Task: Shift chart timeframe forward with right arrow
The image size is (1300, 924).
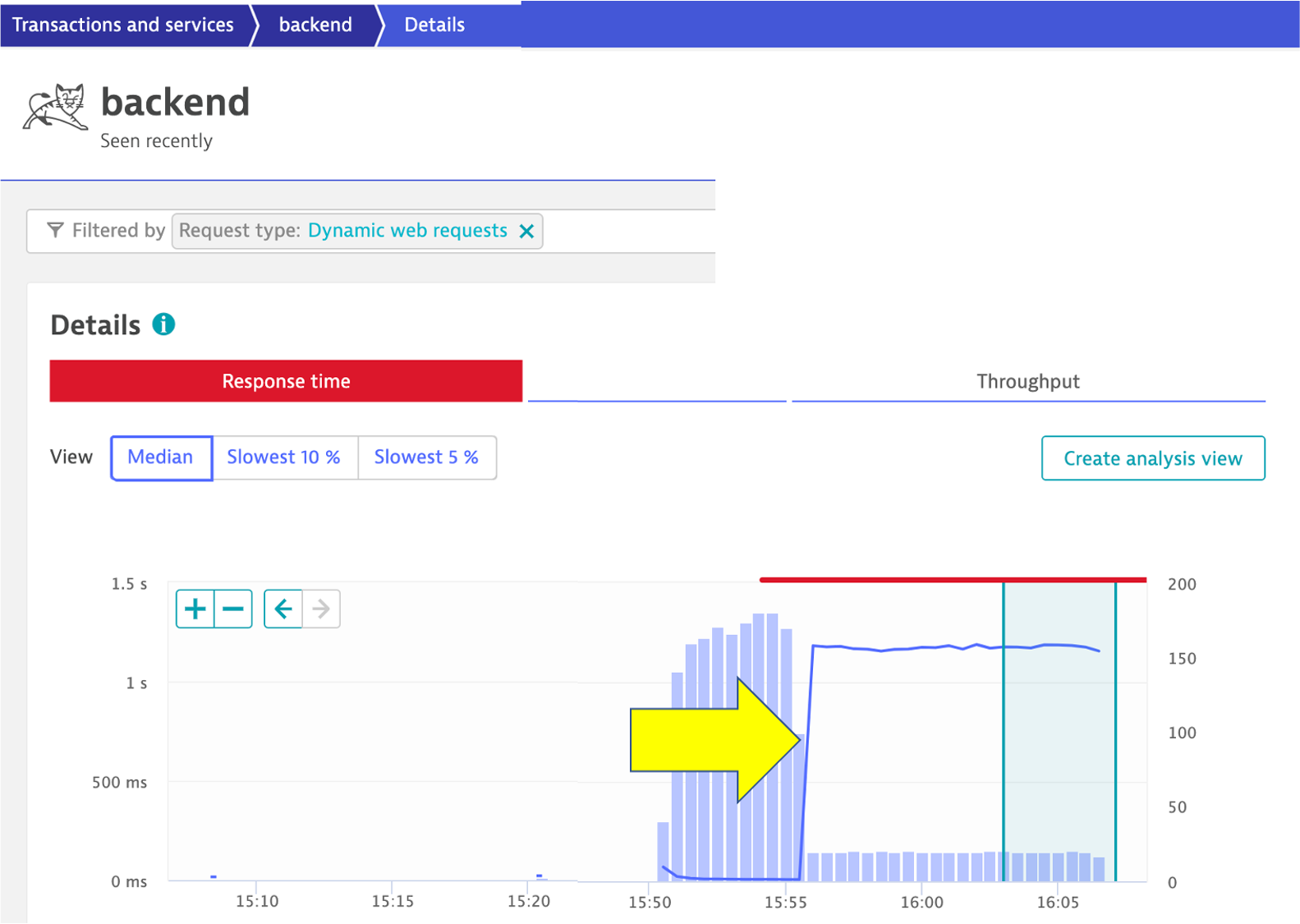Action: tap(321, 609)
